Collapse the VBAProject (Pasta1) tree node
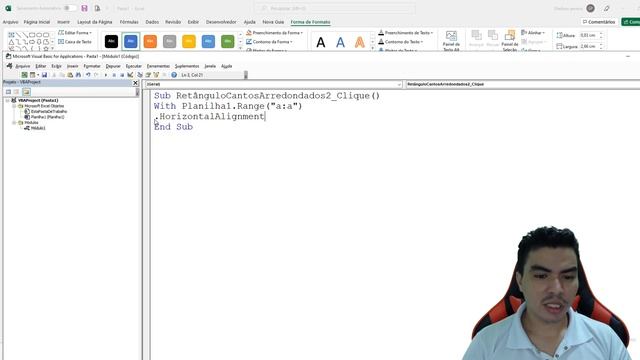Screen dimensions: 640x360 point(7,100)
